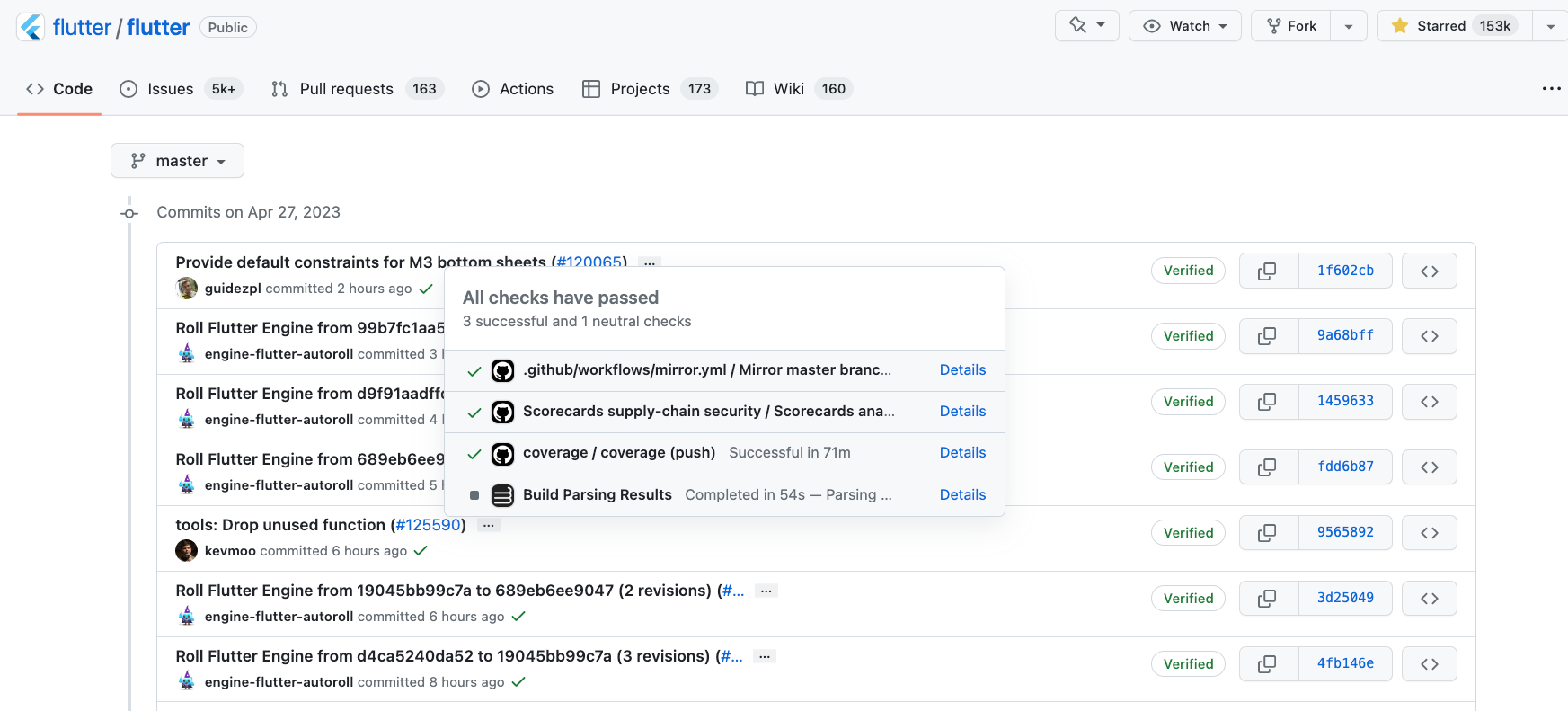Open the Wiki tab

coord(799,89)
